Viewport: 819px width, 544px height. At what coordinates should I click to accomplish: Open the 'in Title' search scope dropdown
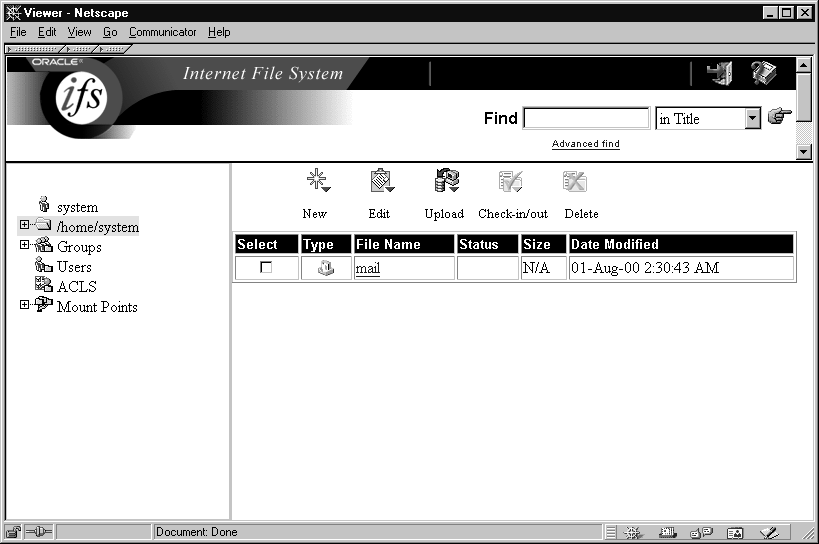(x=752, y=119)
